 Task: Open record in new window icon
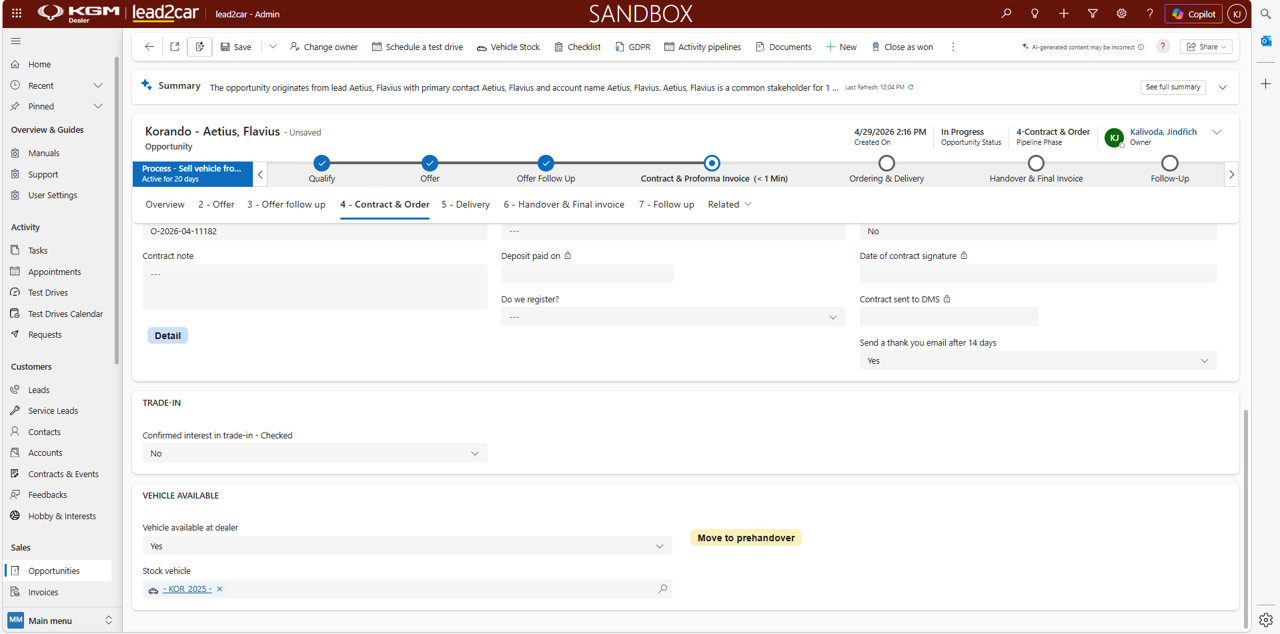(x=175, y=47)
